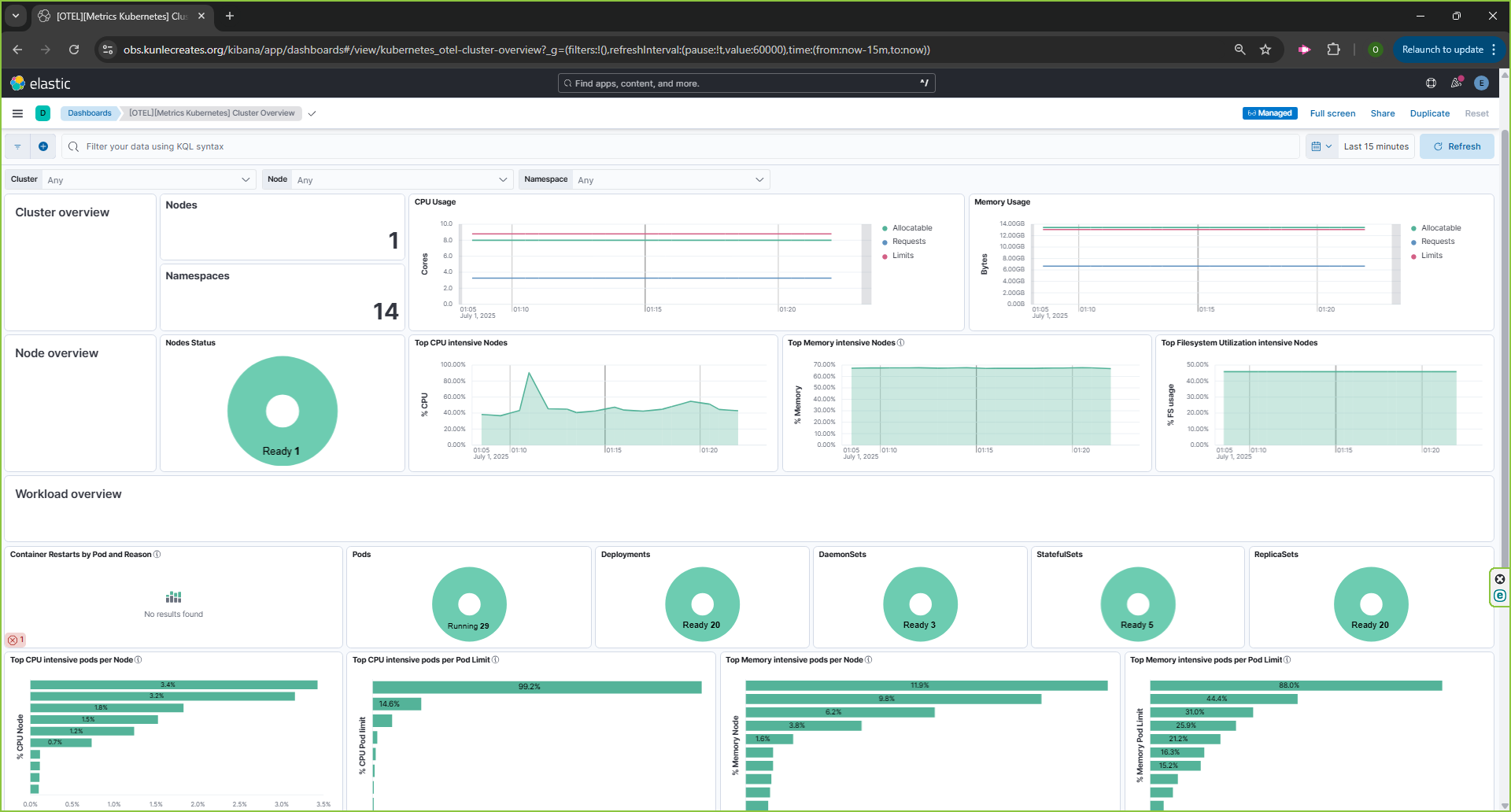Open the newsfeed notifications icon
This screenshot has height=812, width=1511.
pyautogui.click(x=1456, y=83)
